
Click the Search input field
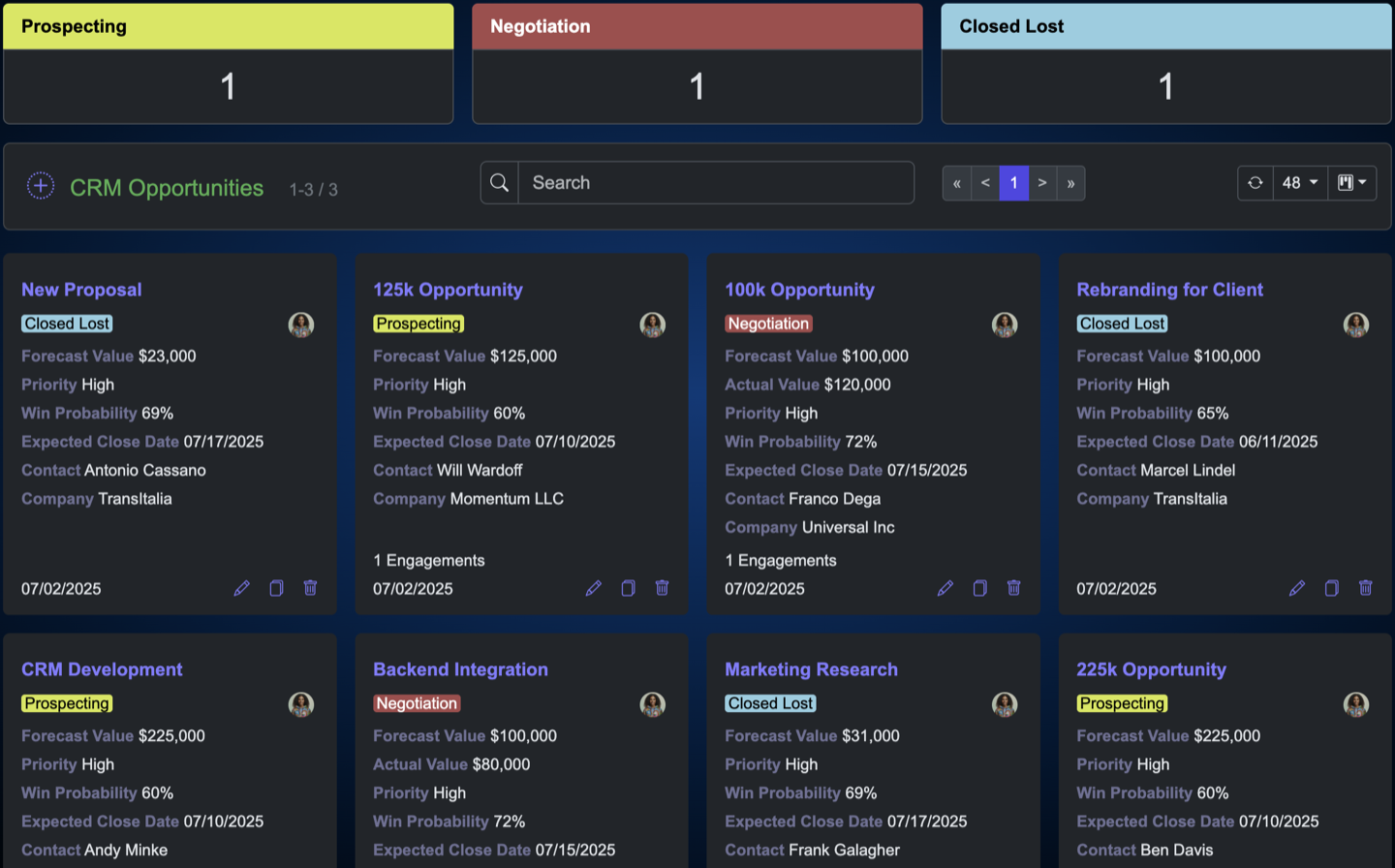click(x=716, y=183)
